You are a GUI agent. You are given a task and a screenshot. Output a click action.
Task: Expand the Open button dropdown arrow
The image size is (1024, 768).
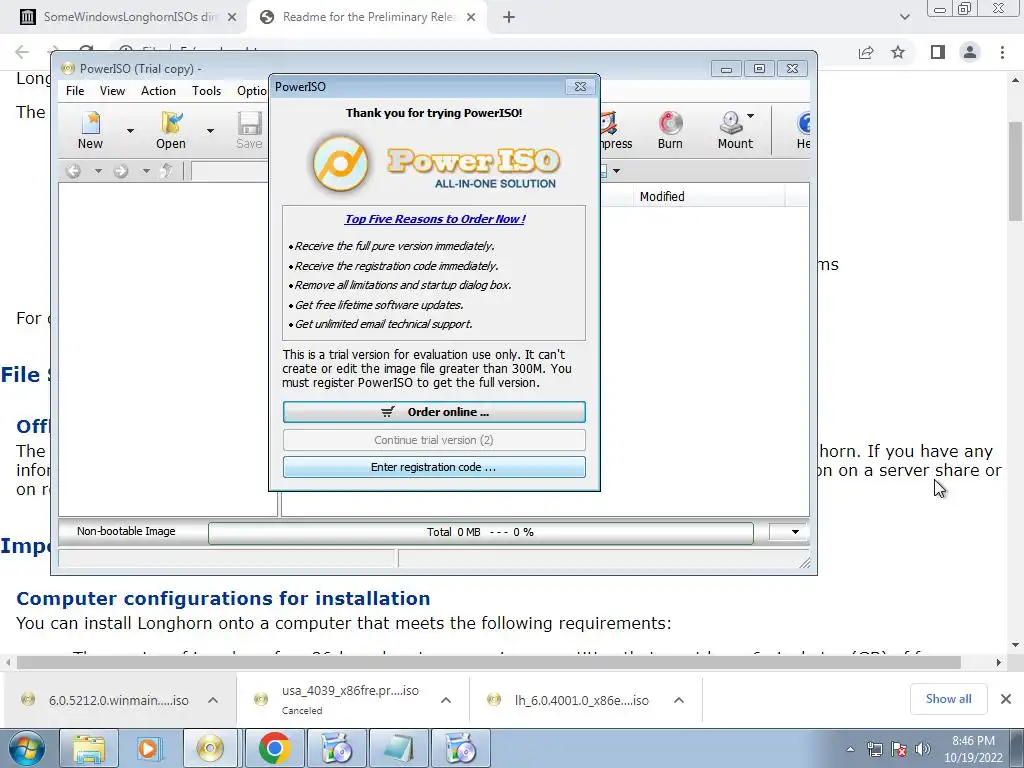210,131
